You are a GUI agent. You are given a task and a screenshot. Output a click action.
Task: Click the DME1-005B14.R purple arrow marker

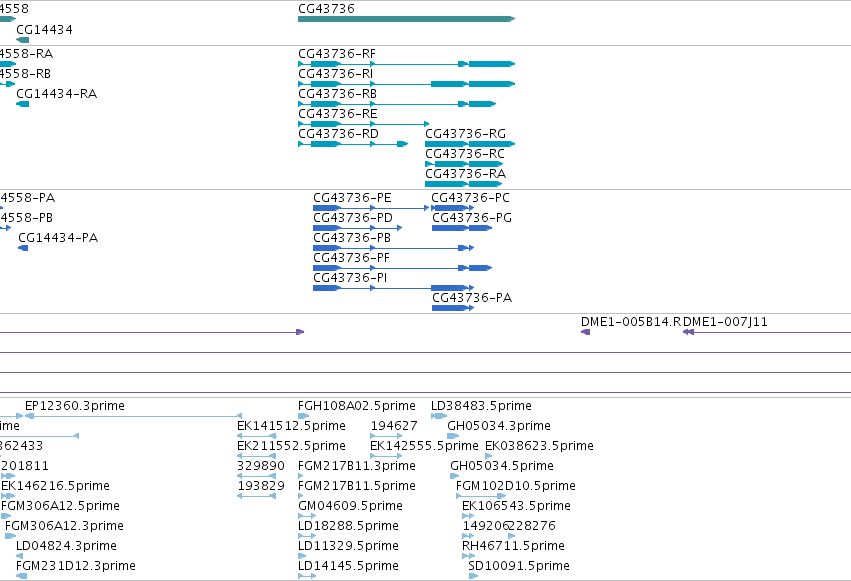[x=586, y=332]
